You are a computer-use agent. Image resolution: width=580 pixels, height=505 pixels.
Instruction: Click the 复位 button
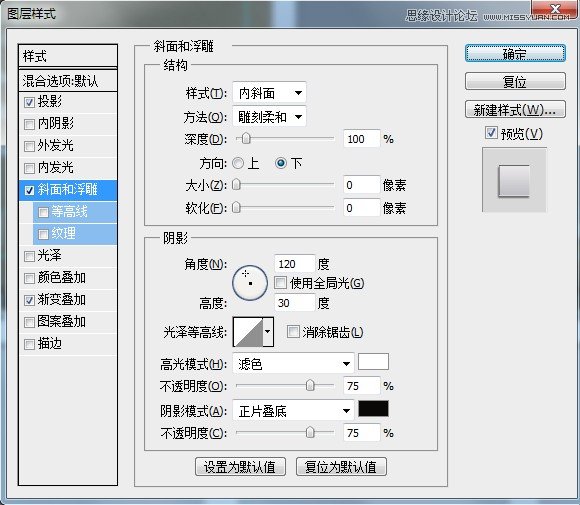pos(515,81)
